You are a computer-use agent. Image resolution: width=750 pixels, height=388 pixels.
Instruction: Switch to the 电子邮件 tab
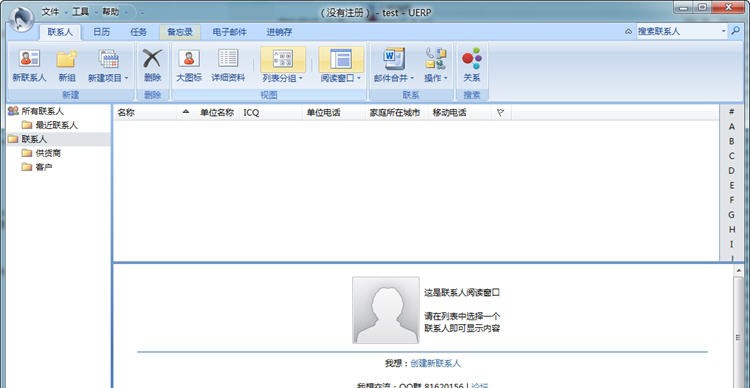click(x=230, y=32)
